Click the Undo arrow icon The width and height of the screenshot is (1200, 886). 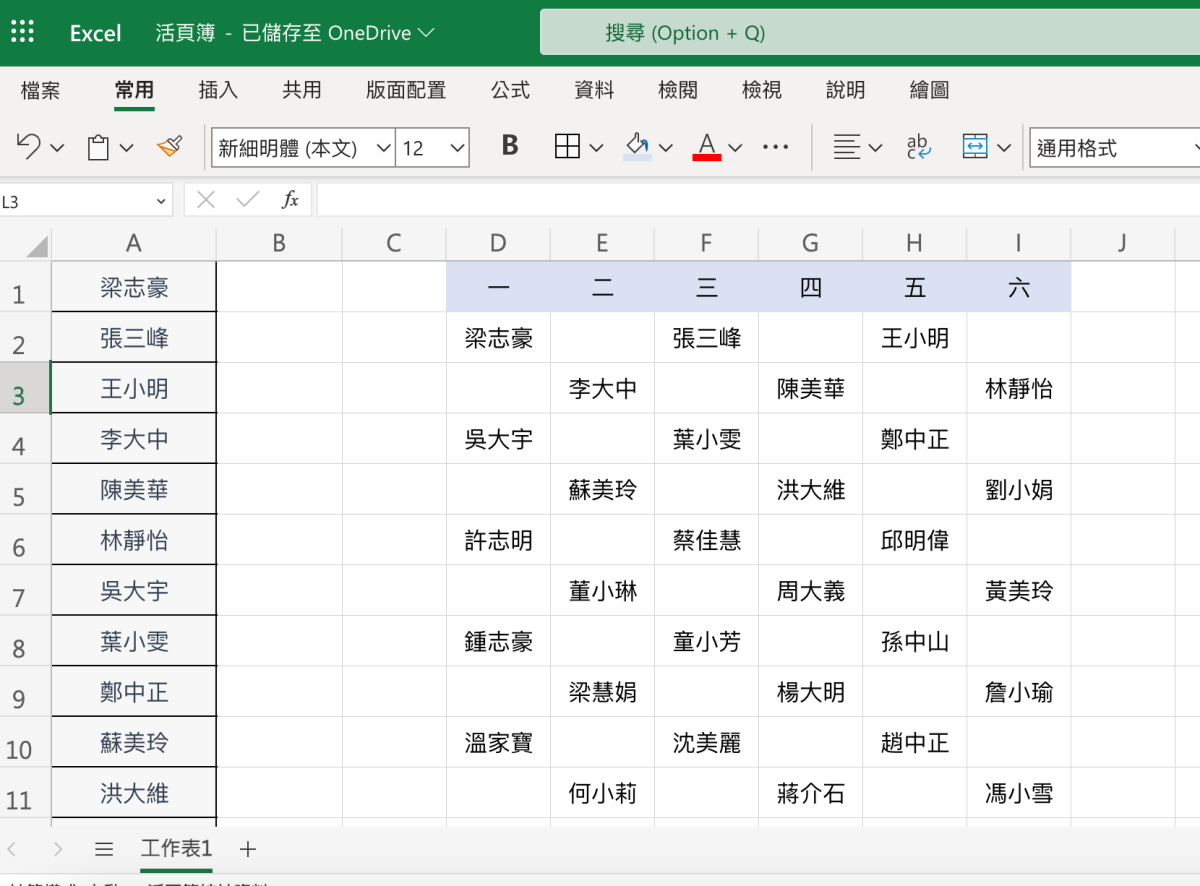[x=28, y=148]
